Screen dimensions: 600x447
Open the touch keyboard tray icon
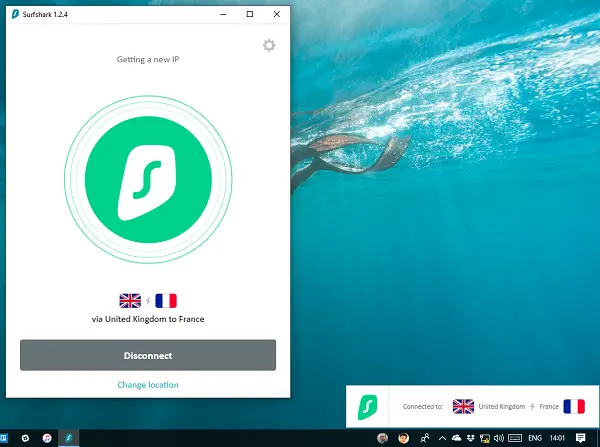pyautogui.click(x=515, y=438)
